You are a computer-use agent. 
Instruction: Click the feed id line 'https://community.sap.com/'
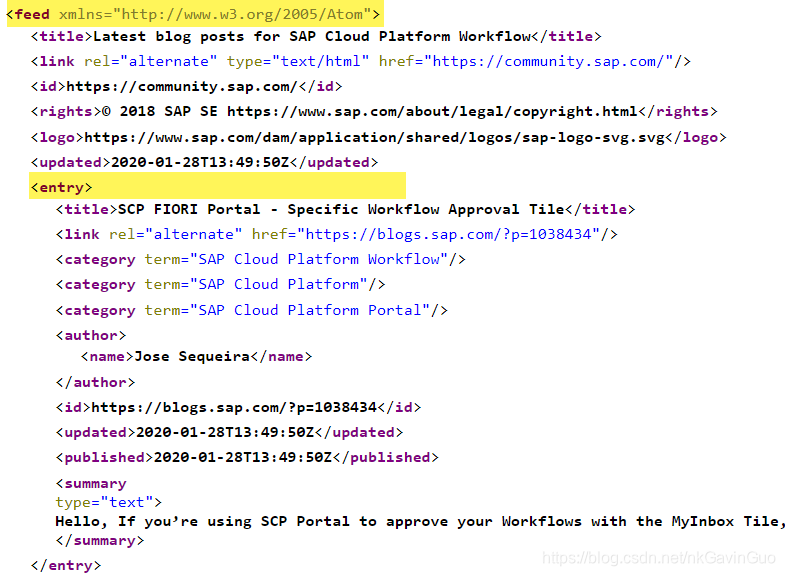coord(186,87)
